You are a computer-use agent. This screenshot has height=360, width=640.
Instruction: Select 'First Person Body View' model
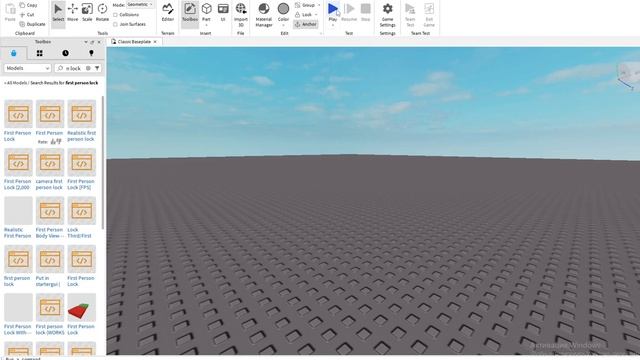[x=50, y=218]
